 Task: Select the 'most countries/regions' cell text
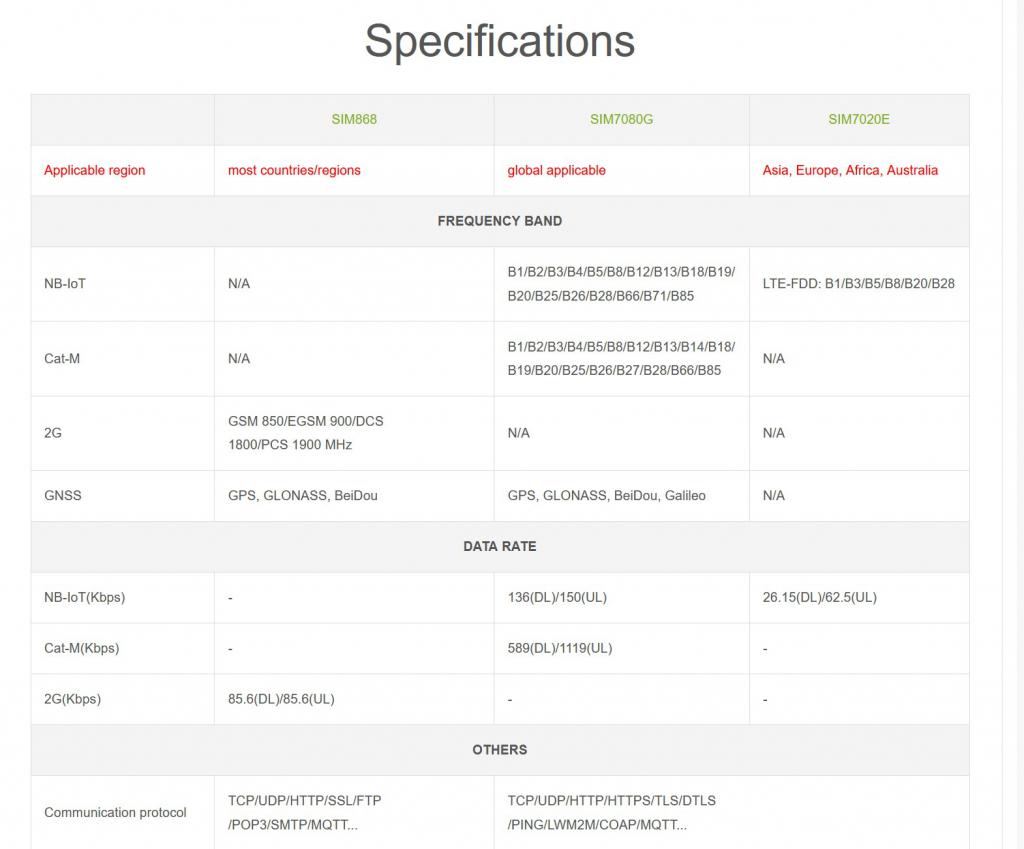pyautogui.click(x=294, y=170)
